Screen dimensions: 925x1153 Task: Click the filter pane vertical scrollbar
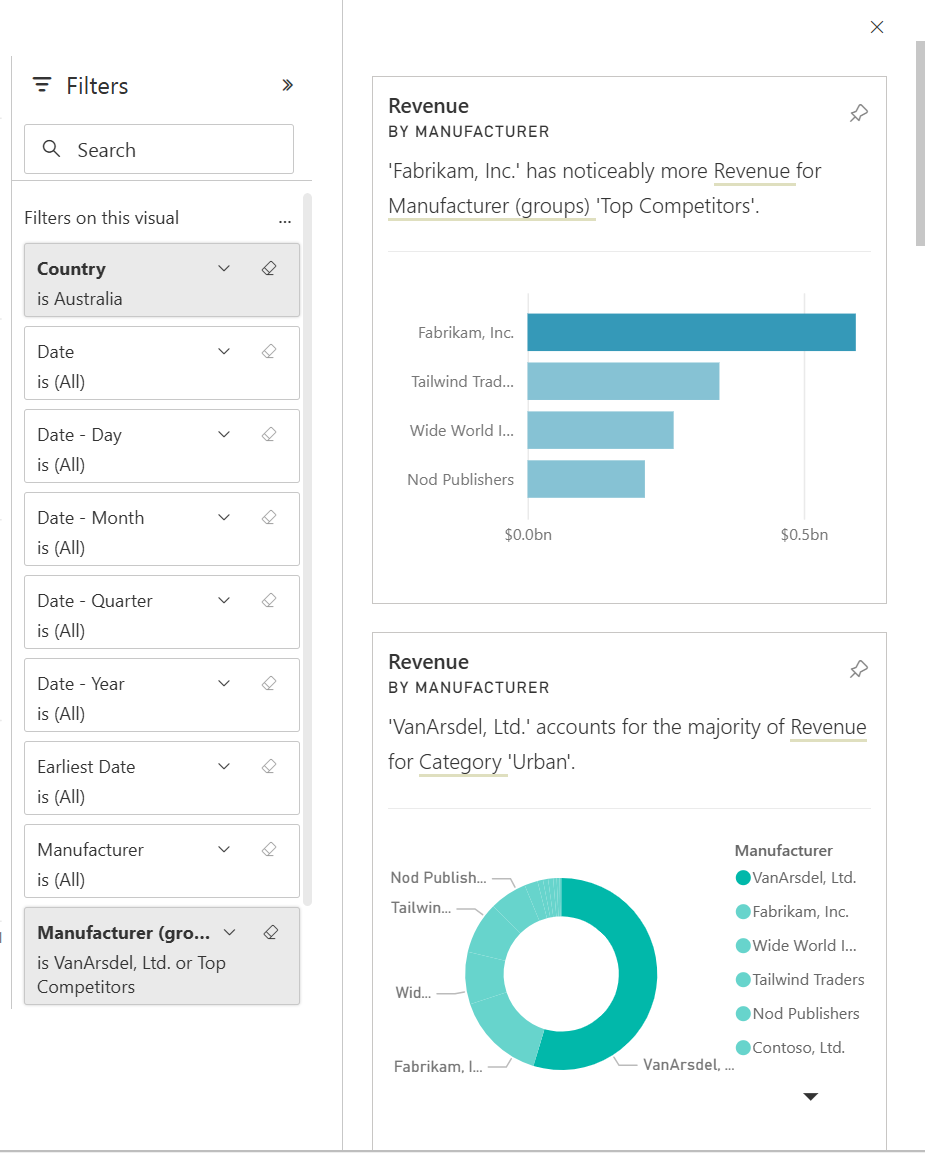(x=307, y=549)
